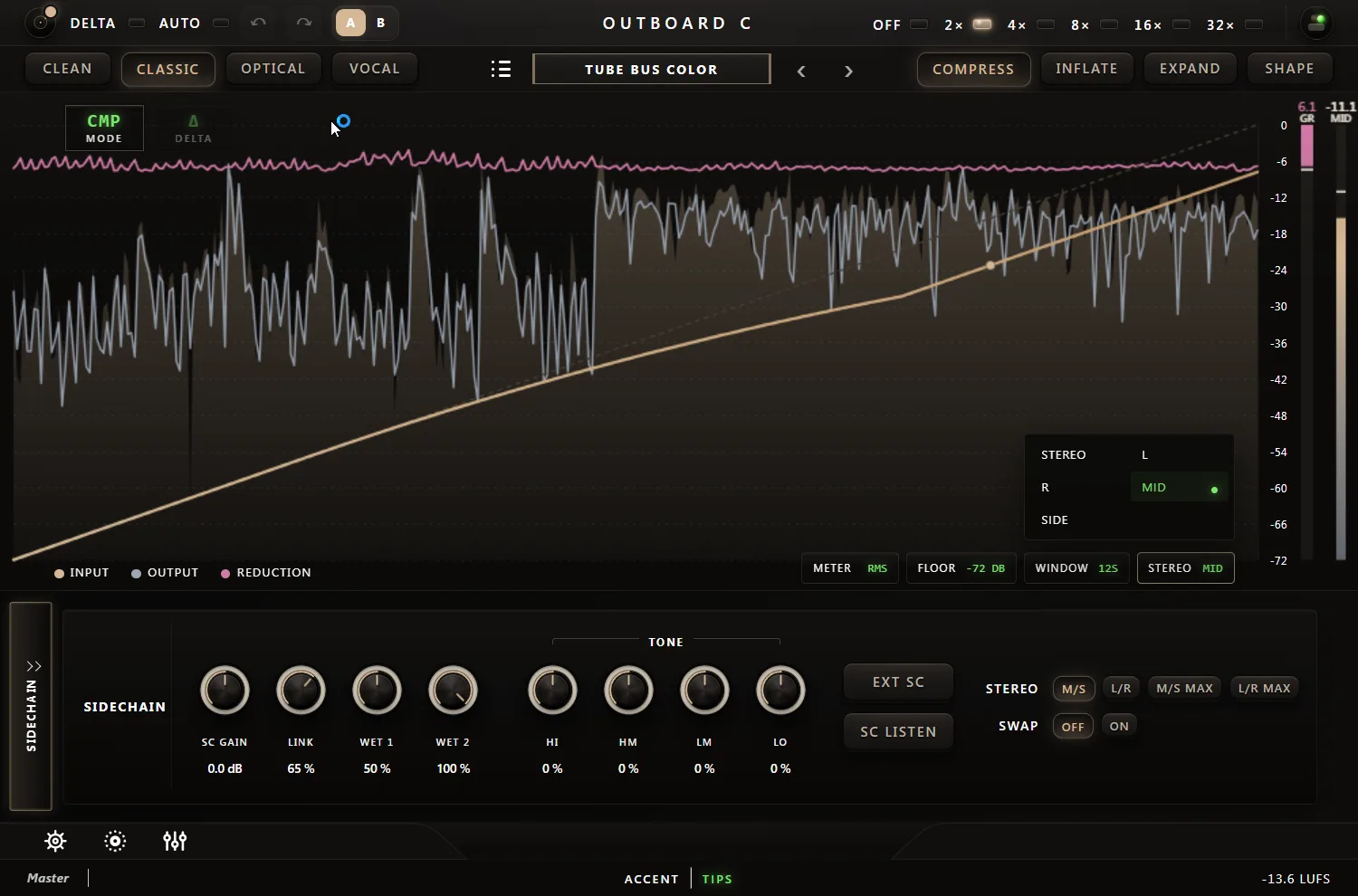Switch to COMPRESS mode
Viewport: 1358px width, 896px height.
click(973, 70)
